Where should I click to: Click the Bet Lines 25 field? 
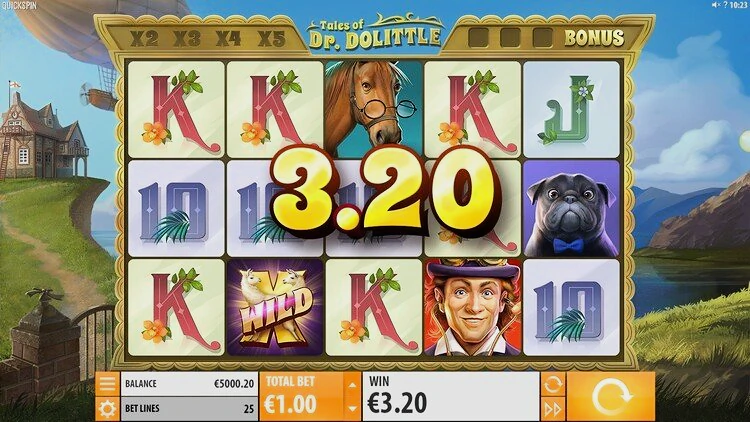tap(189, 409)
